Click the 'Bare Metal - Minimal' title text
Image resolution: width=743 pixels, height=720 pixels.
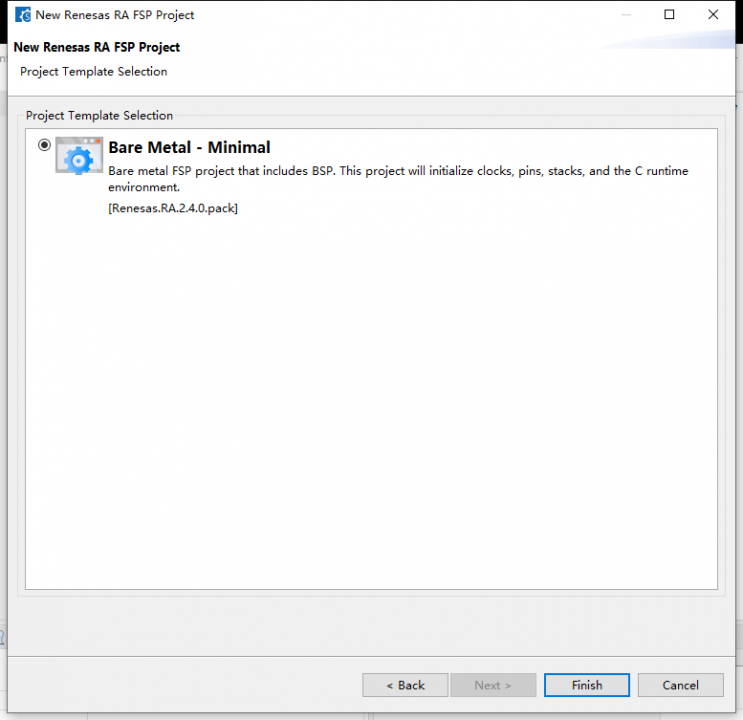pyautogui.click(x=189, y=147)
